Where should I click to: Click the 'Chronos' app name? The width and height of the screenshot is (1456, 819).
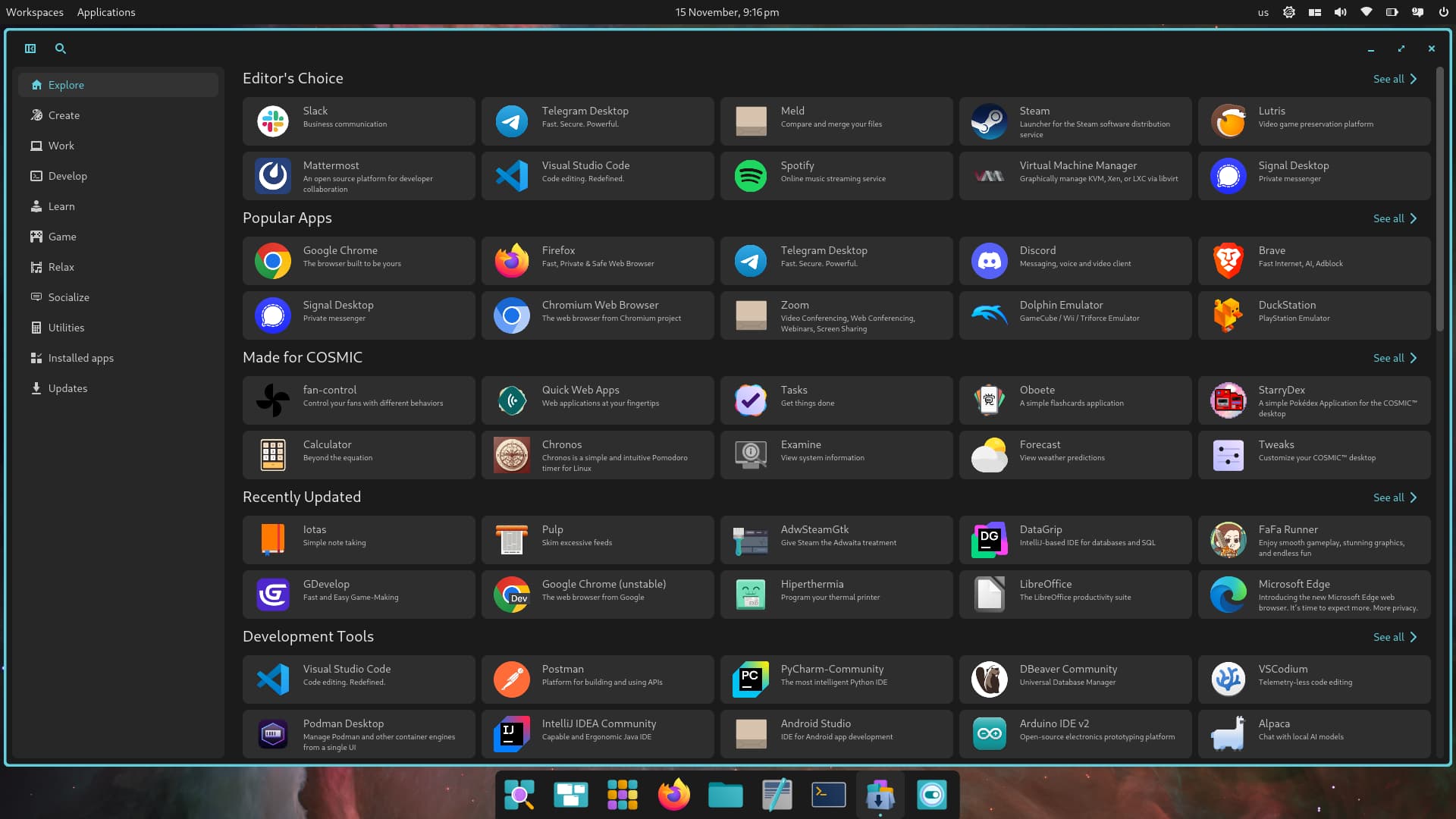click(x=562, y=444)
